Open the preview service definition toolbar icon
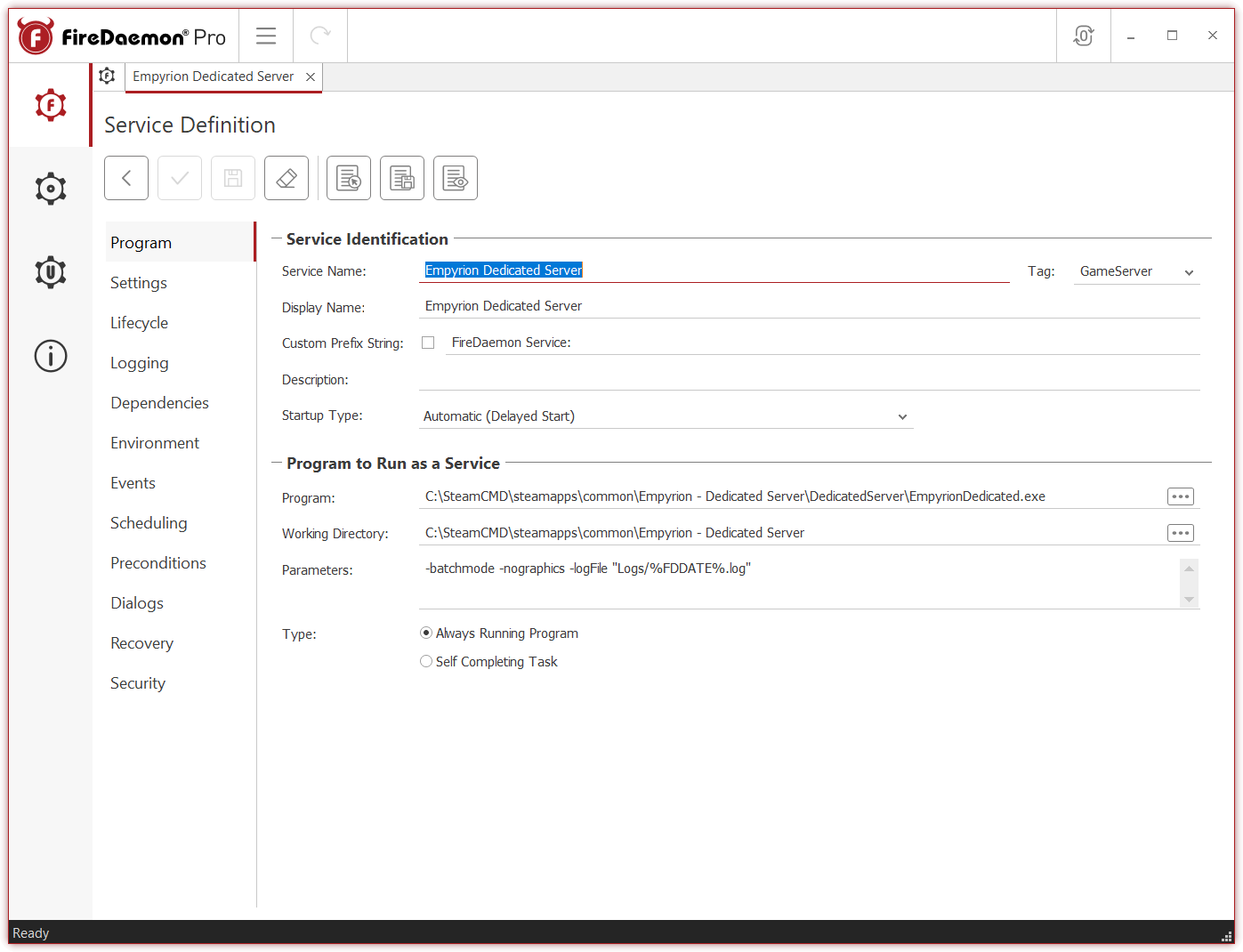The height and width of the screenshot is (952, 1243). coord(455,177)
